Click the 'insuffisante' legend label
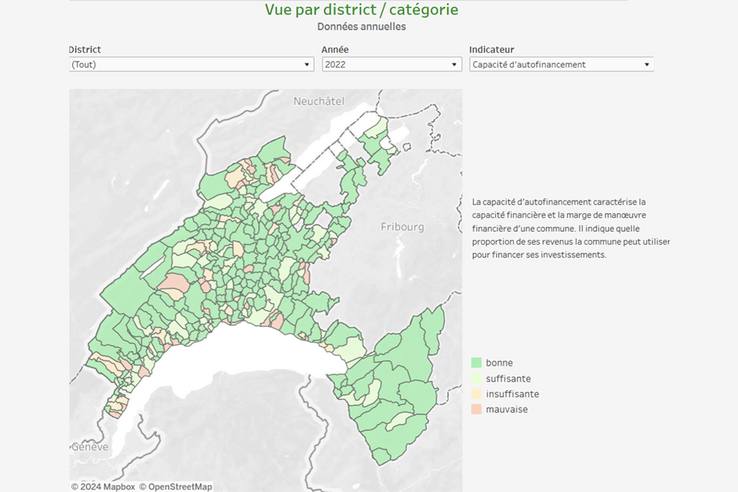 click(x=513, y=394)
